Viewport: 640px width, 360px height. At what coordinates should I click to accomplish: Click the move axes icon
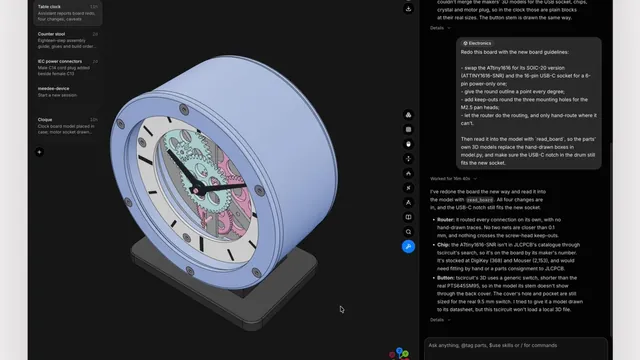tap(408, 159)
